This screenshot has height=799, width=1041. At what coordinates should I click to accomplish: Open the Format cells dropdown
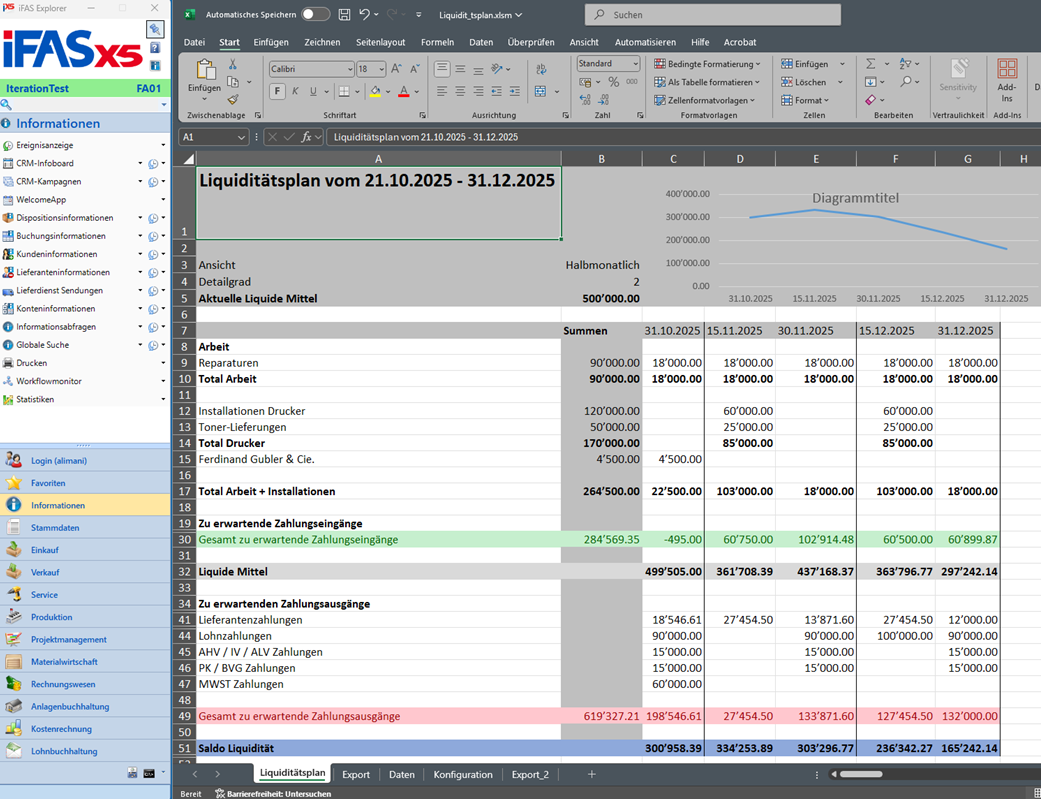click(805, 100)
